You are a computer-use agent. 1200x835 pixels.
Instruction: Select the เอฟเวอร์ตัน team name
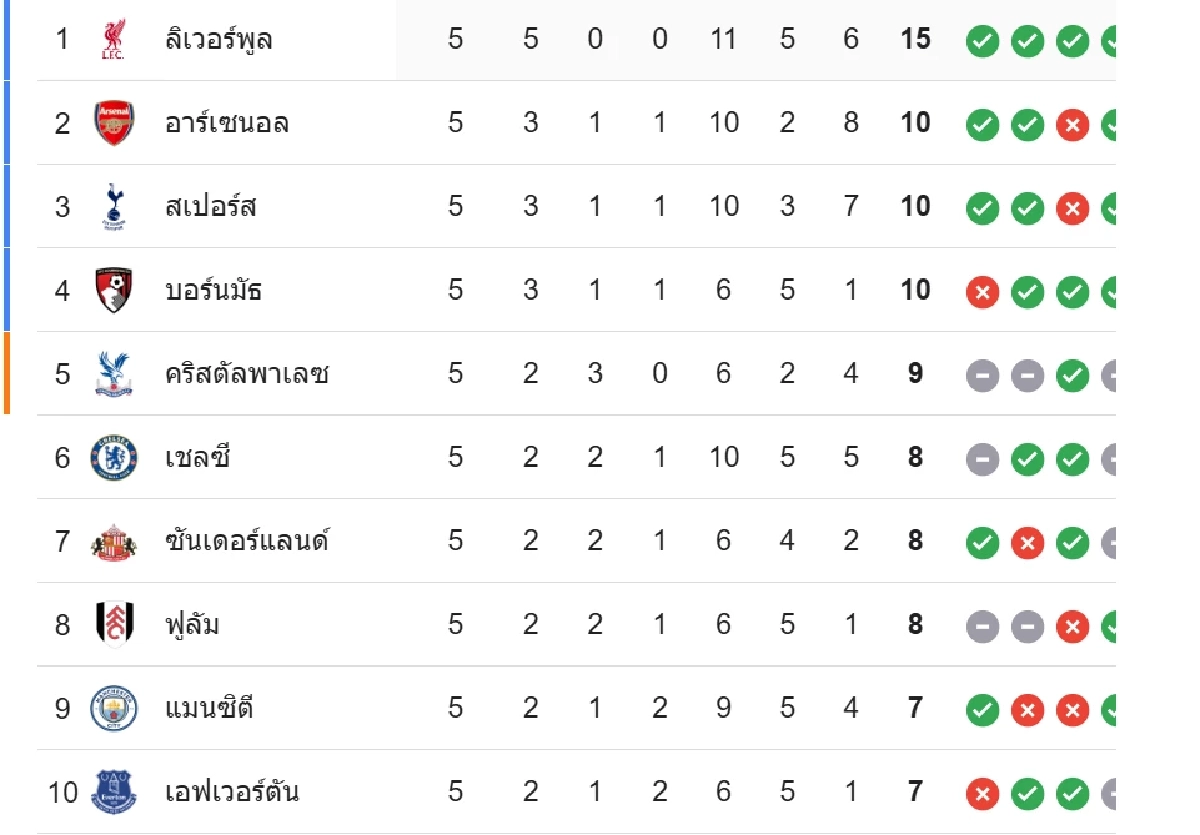[231, 793]
